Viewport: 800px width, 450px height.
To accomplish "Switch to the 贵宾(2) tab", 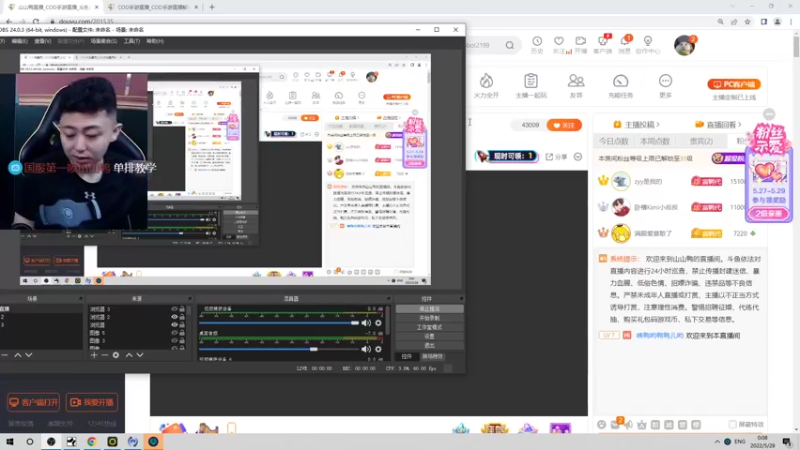I will (x=702, y=141).
